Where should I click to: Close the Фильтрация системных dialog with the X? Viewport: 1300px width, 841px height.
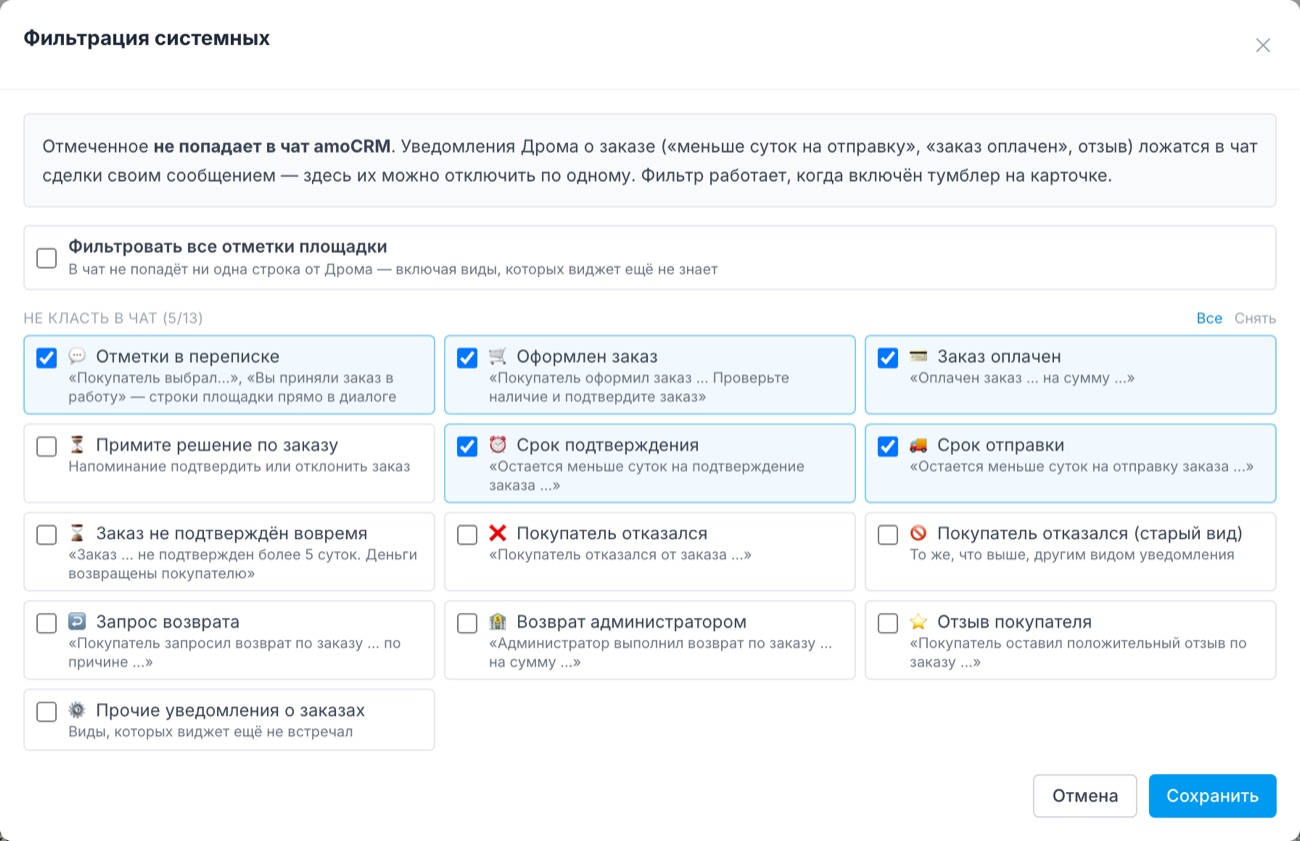[x=1263, y=45]
